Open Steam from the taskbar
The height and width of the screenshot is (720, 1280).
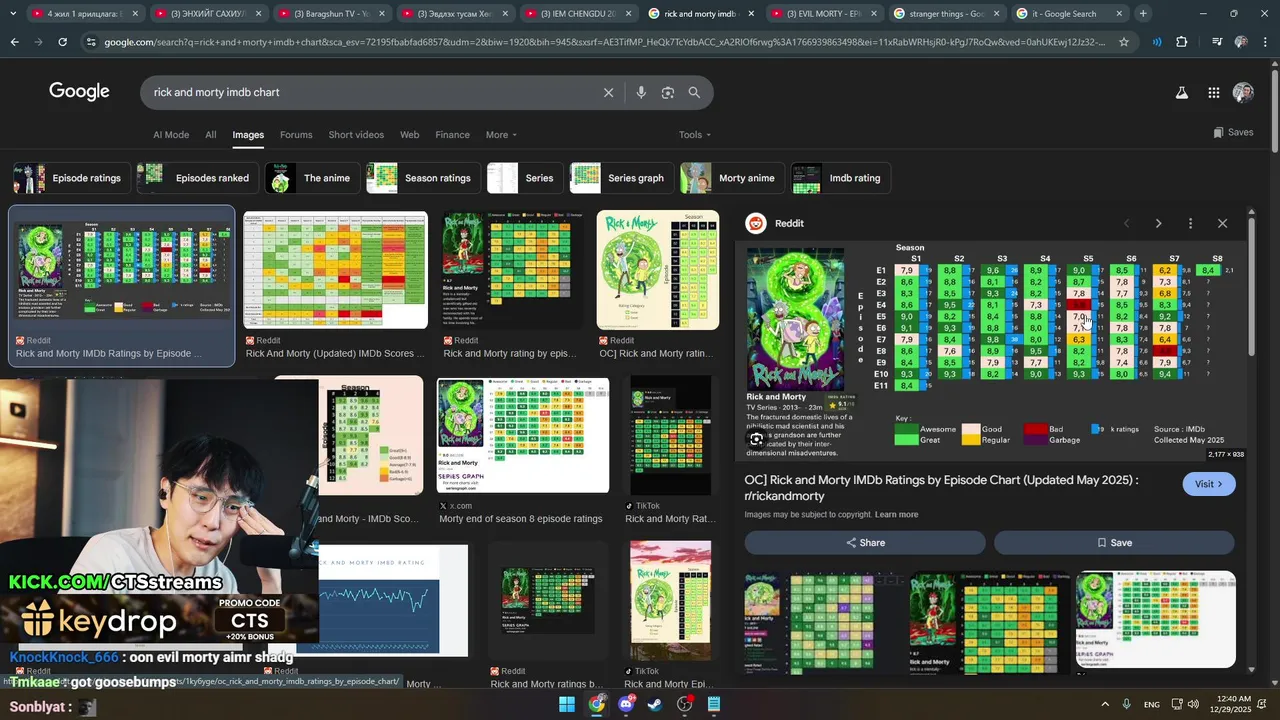coord(655,704)
